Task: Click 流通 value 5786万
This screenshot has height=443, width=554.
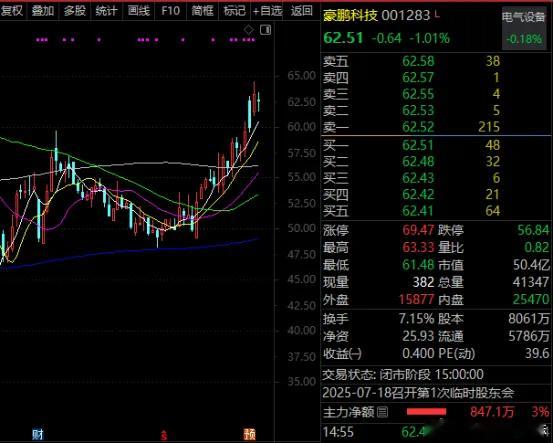Action: point(529,336)
